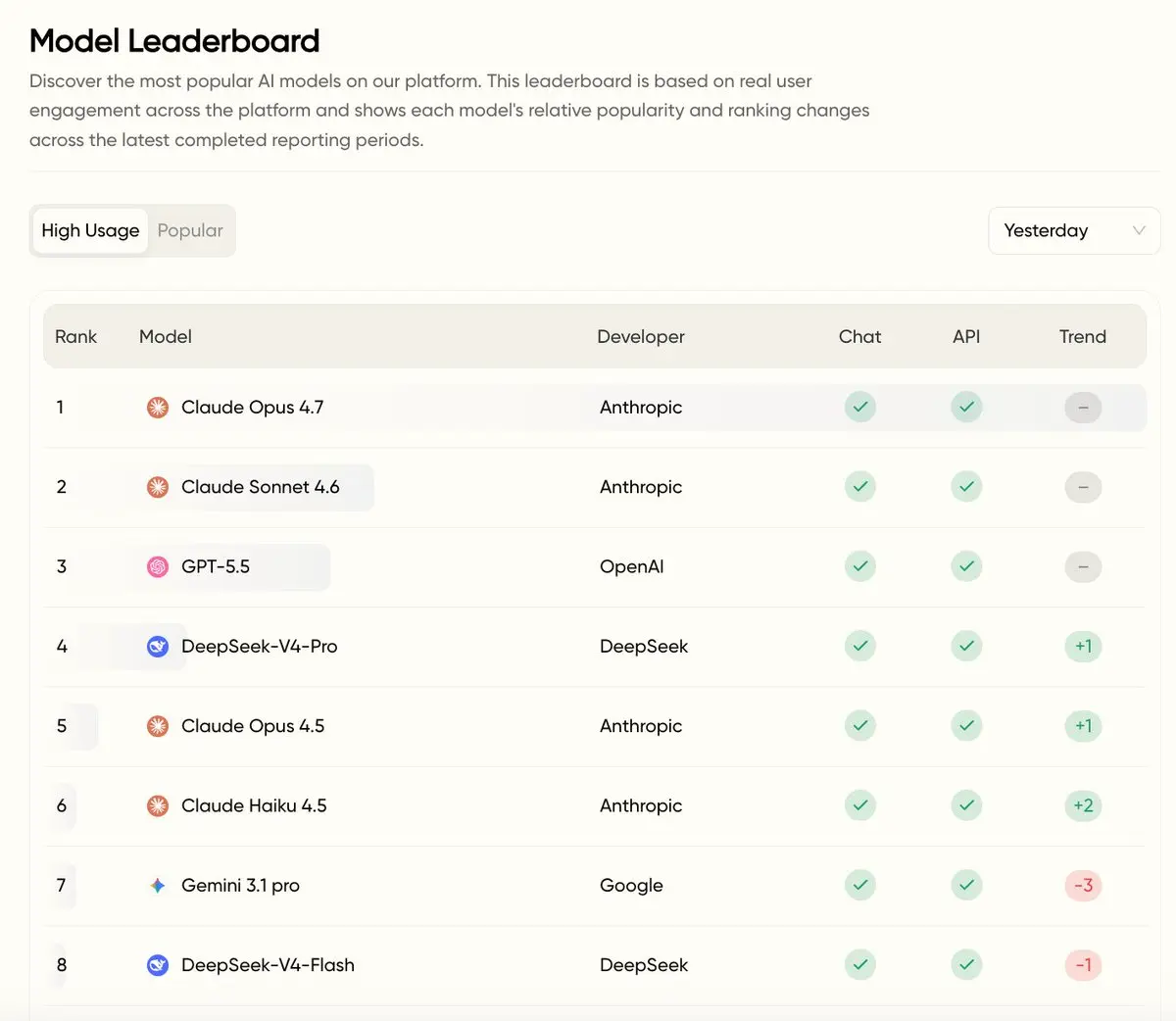Click API checkmark for Gemini 3.1 pro

pos(966,885)
